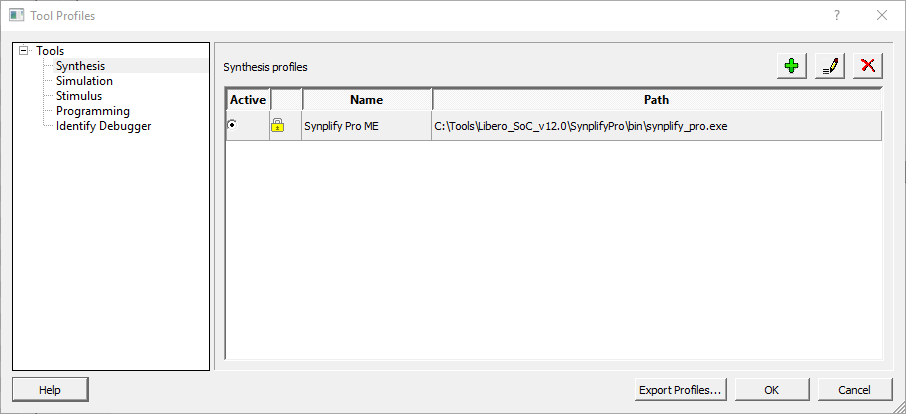Open Help for Tool Profiles
This screenshot has width=906, height=414.
[x=50, y=390]
